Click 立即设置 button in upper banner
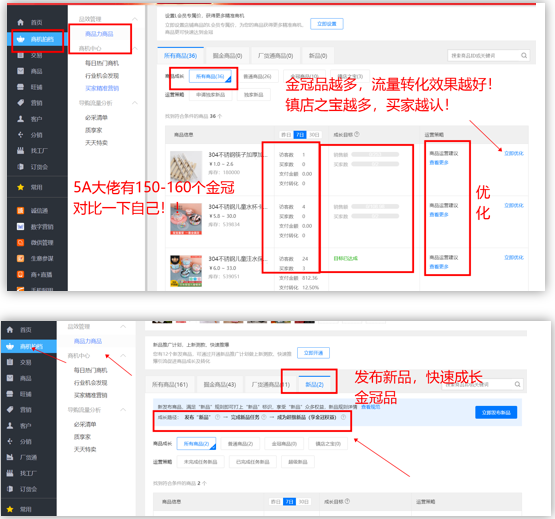Image resolution: width=555 pixels, height=519 pixels. tap(327, 24)
